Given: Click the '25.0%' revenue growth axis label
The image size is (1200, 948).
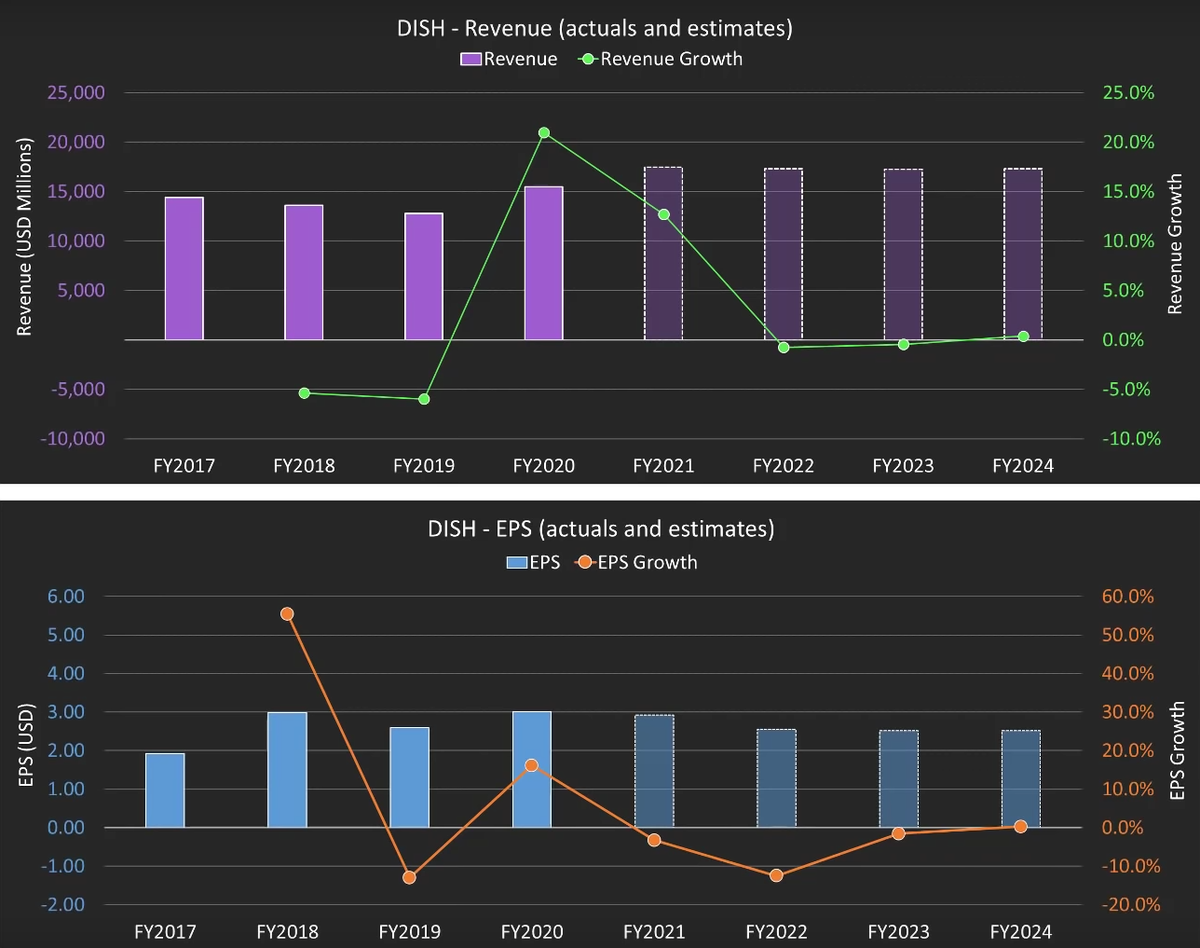Looking at the screenshot, I should pos(1128,93).
